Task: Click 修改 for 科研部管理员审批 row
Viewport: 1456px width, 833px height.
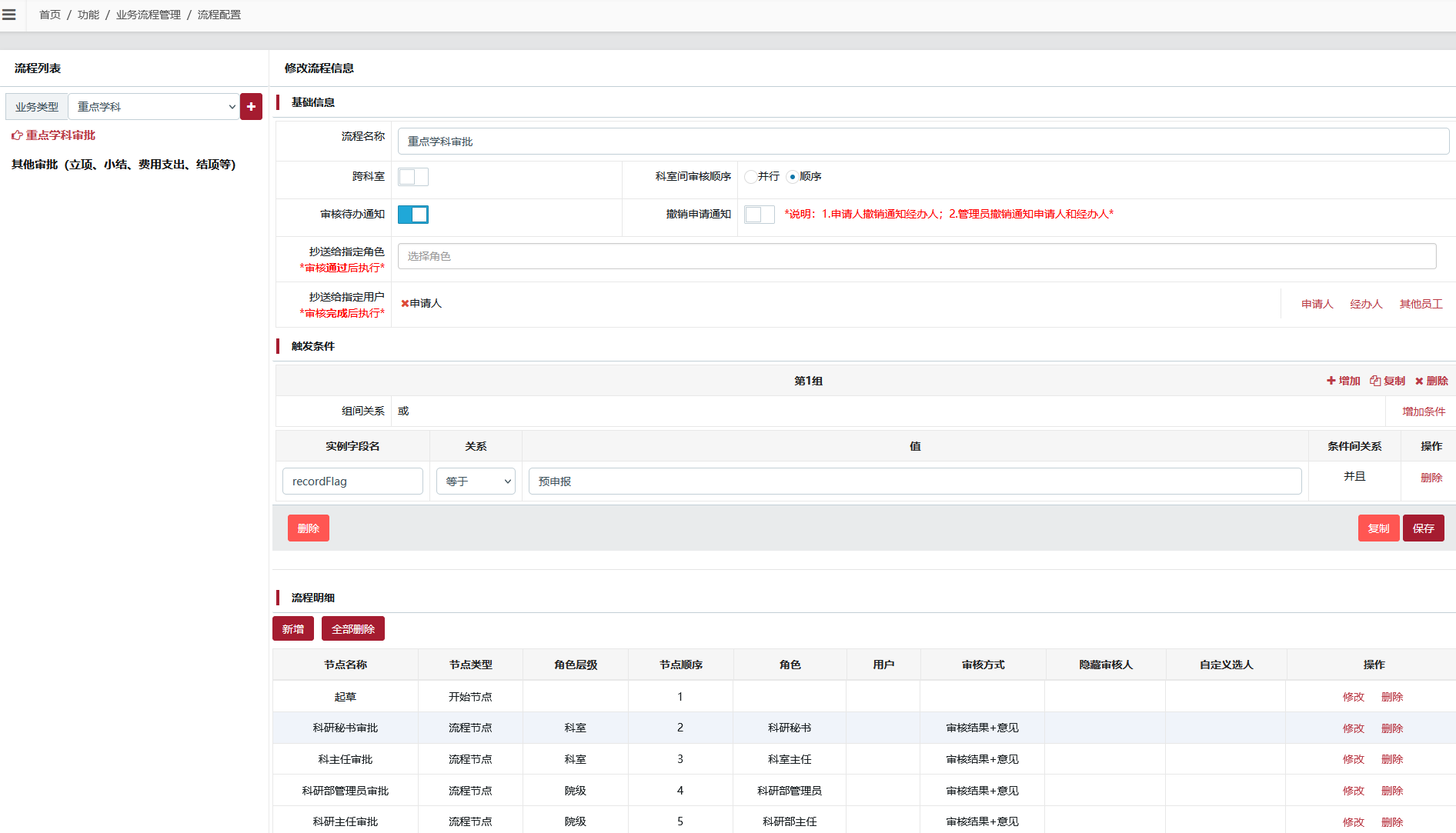Action: 1354,791
